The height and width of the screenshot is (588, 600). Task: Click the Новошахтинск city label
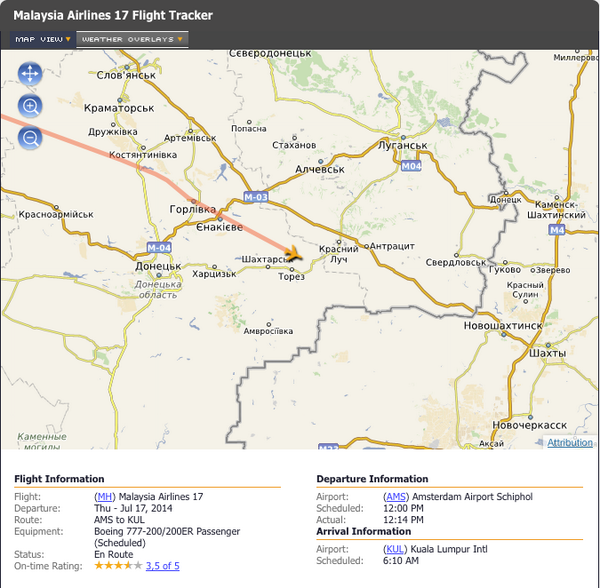(503, 326)
